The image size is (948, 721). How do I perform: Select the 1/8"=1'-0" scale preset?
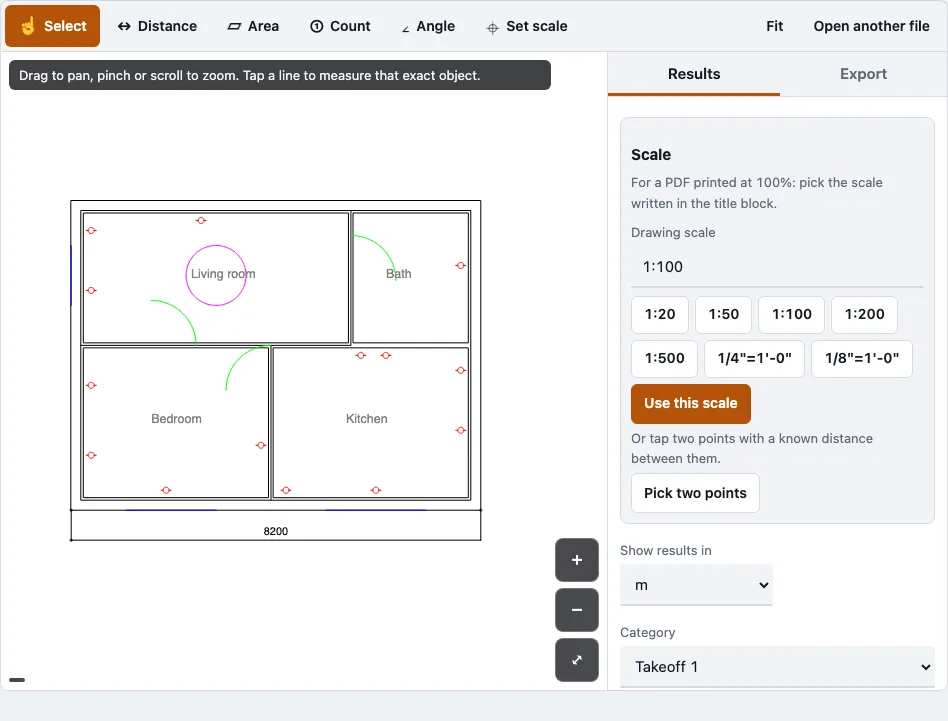click(862, 358)
